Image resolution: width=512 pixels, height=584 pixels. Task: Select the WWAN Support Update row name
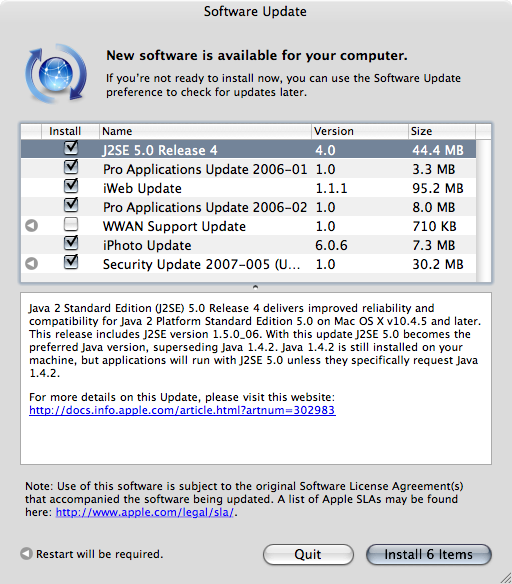(174, 226)
